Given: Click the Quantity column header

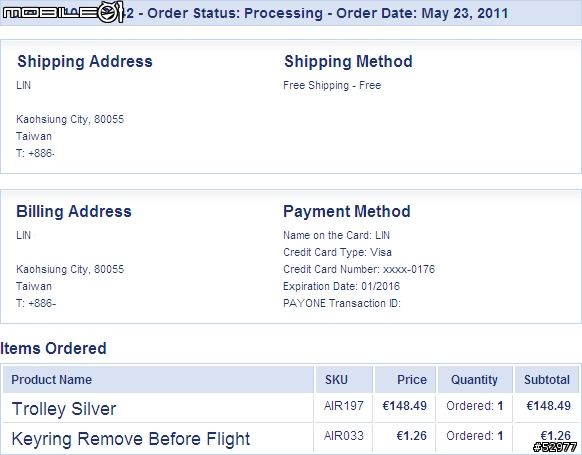Looking at the screenshot, I should click(x=474, y=380).
